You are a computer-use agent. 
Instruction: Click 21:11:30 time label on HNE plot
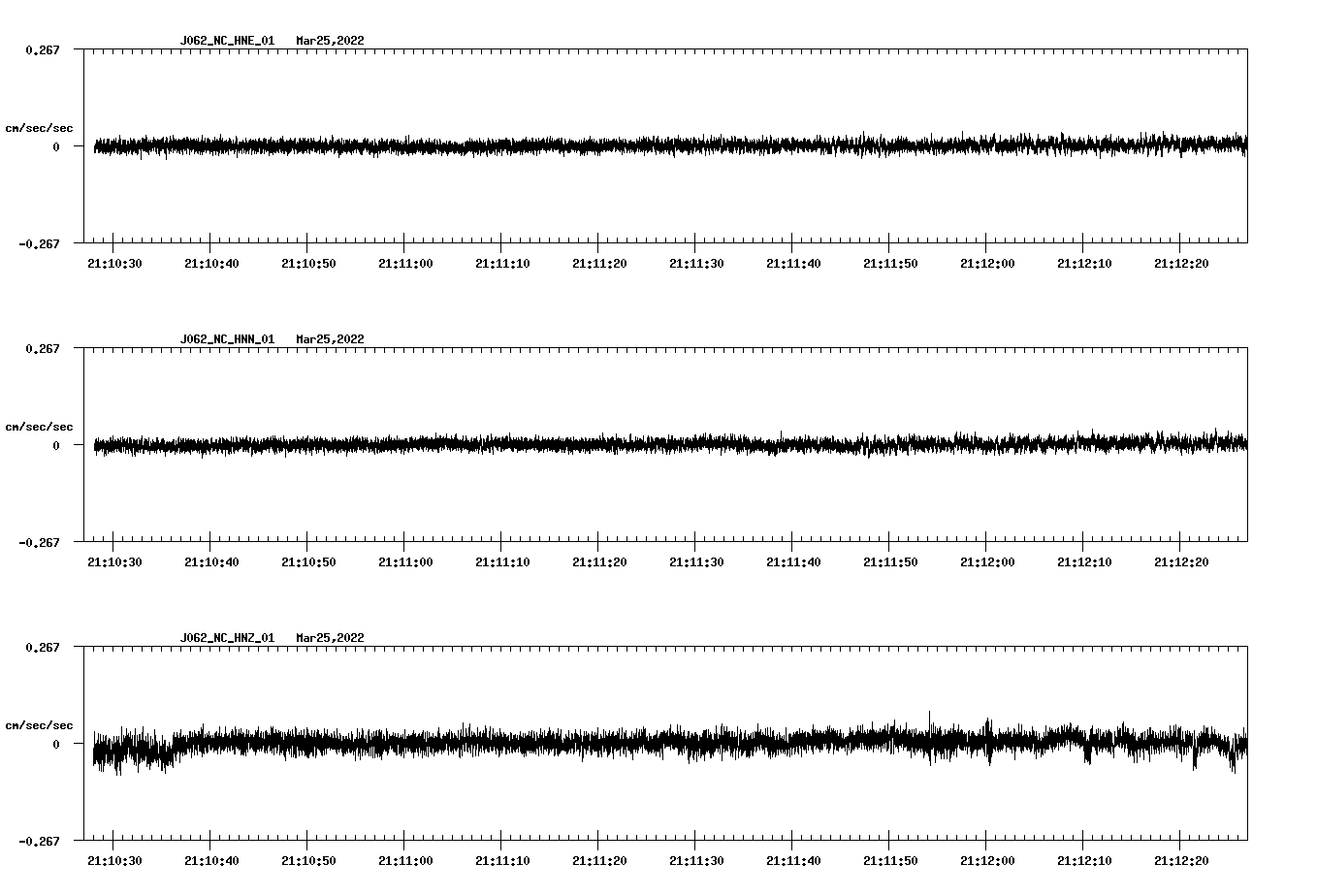point(696,264)
